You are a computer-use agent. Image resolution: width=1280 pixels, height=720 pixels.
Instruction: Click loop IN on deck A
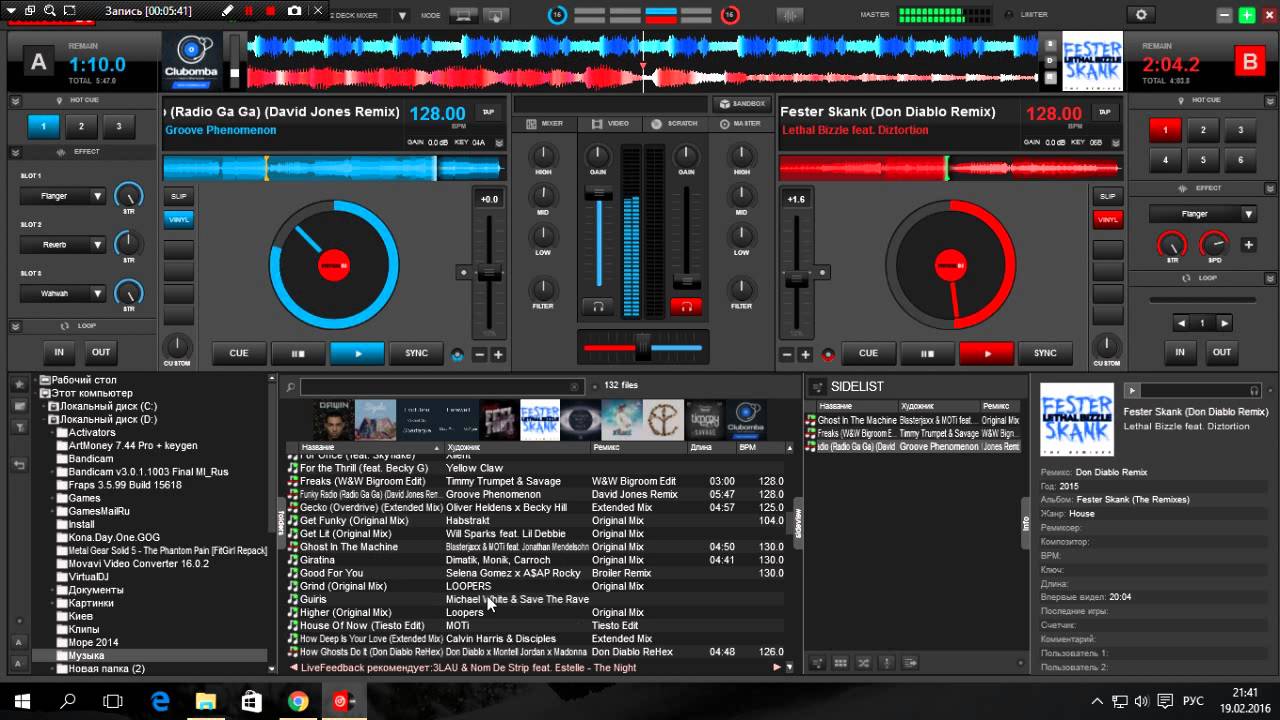coord(59,352)
